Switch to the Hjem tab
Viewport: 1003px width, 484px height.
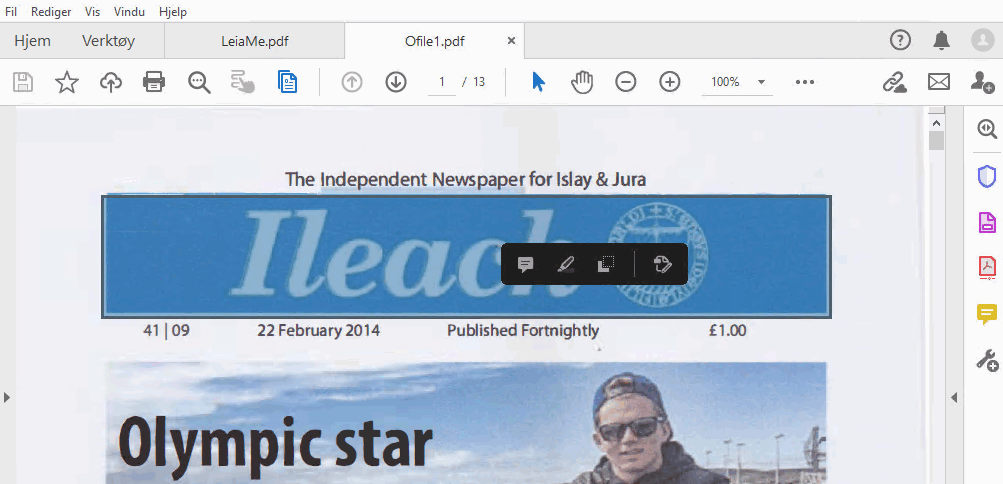[33, 41]
